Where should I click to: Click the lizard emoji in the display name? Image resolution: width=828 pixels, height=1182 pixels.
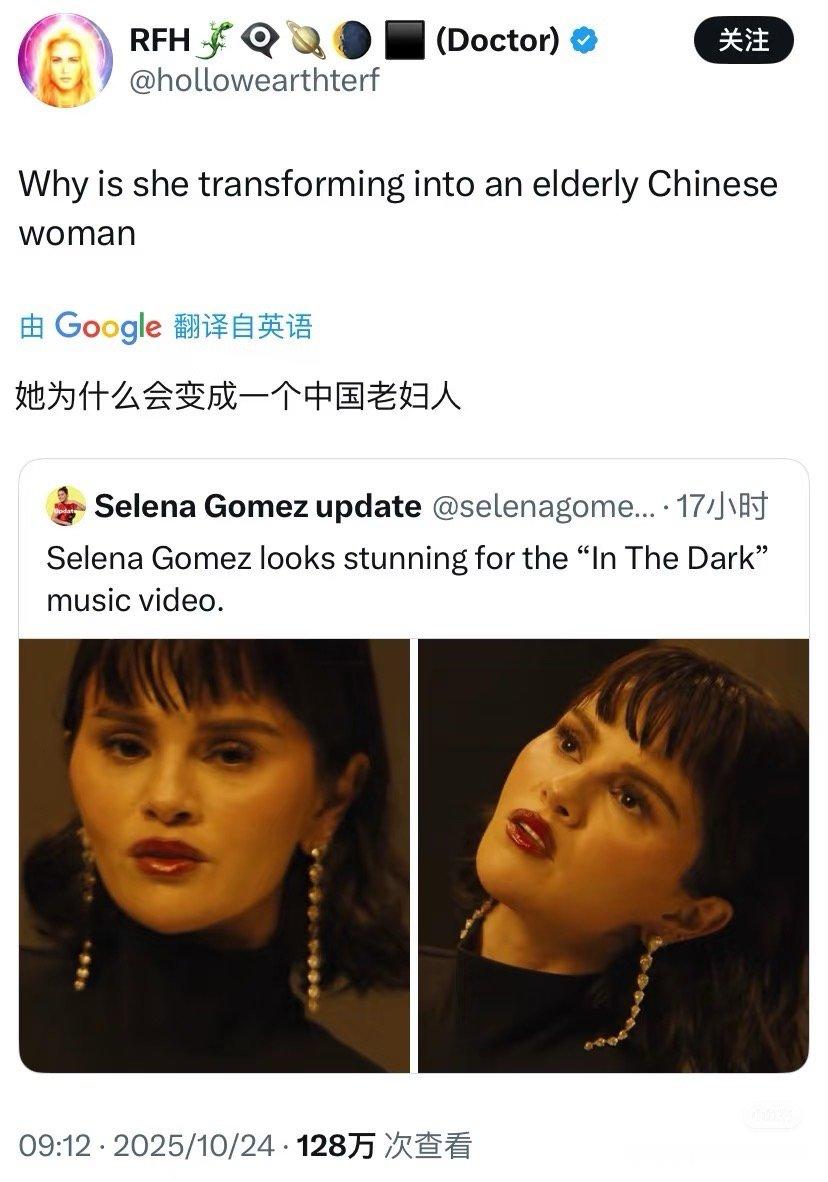[216, 40]
